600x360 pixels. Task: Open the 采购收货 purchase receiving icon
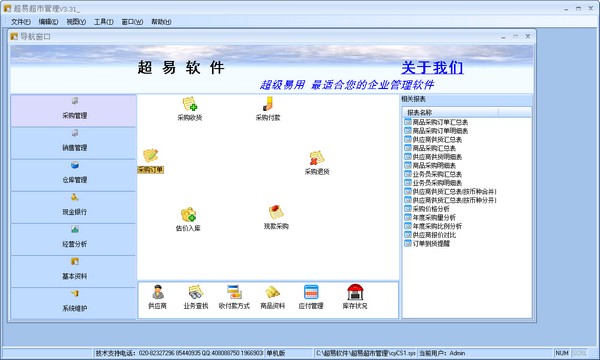click(189, 109)
